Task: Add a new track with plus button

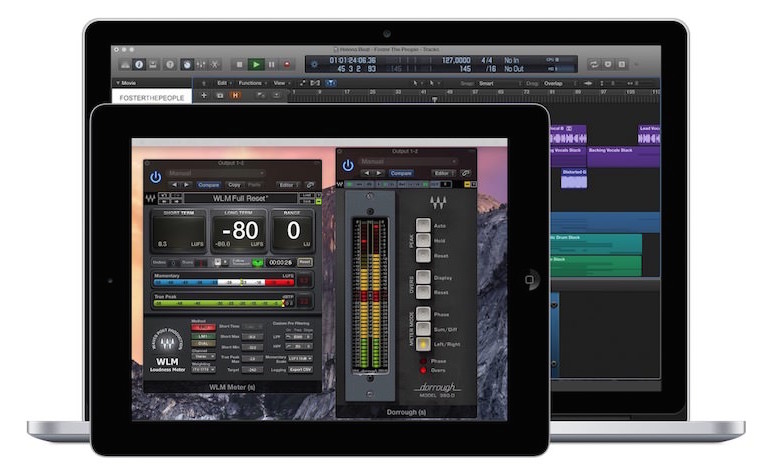Action: [204, 95]
